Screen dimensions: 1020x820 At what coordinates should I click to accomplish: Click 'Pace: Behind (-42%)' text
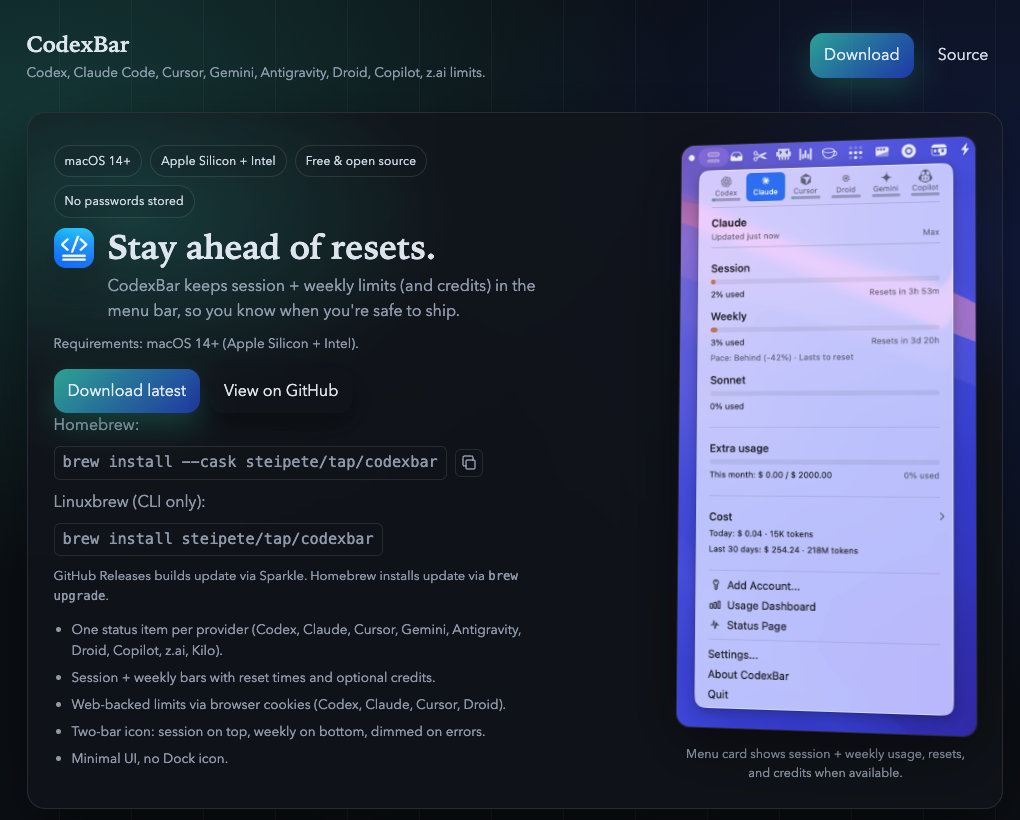752,358
